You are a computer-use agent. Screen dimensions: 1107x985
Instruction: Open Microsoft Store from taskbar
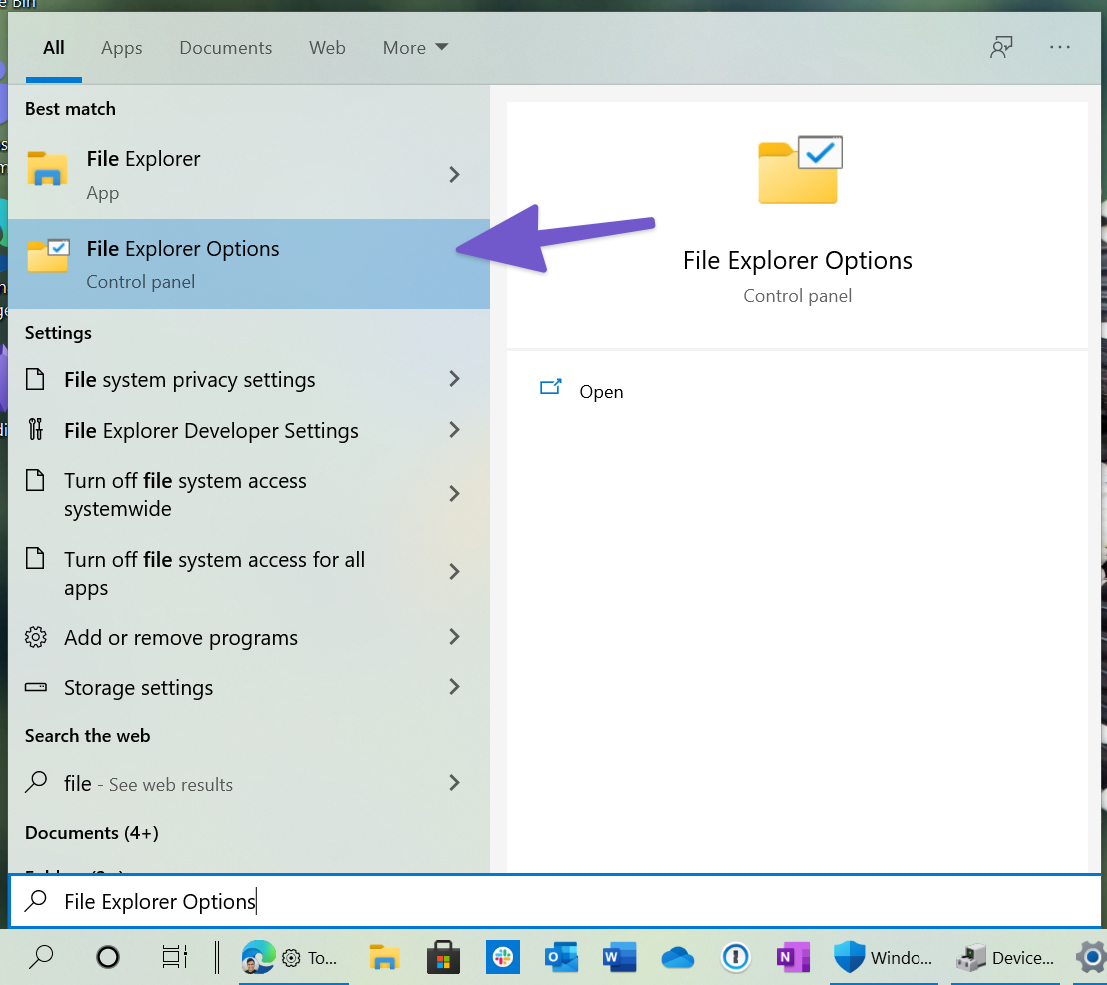443,957
